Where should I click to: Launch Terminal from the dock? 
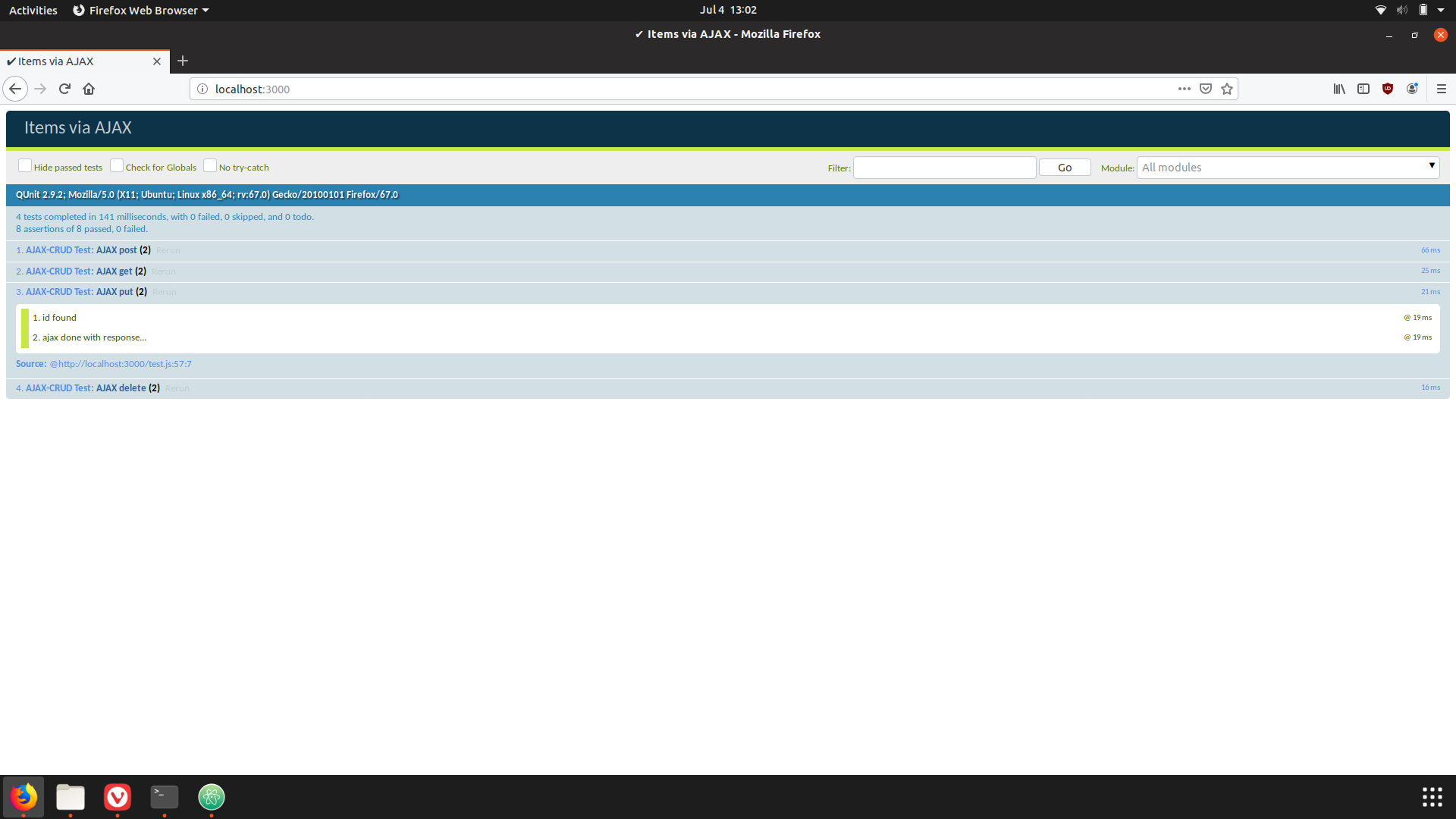pyautogui.click(x=165, y=796)
